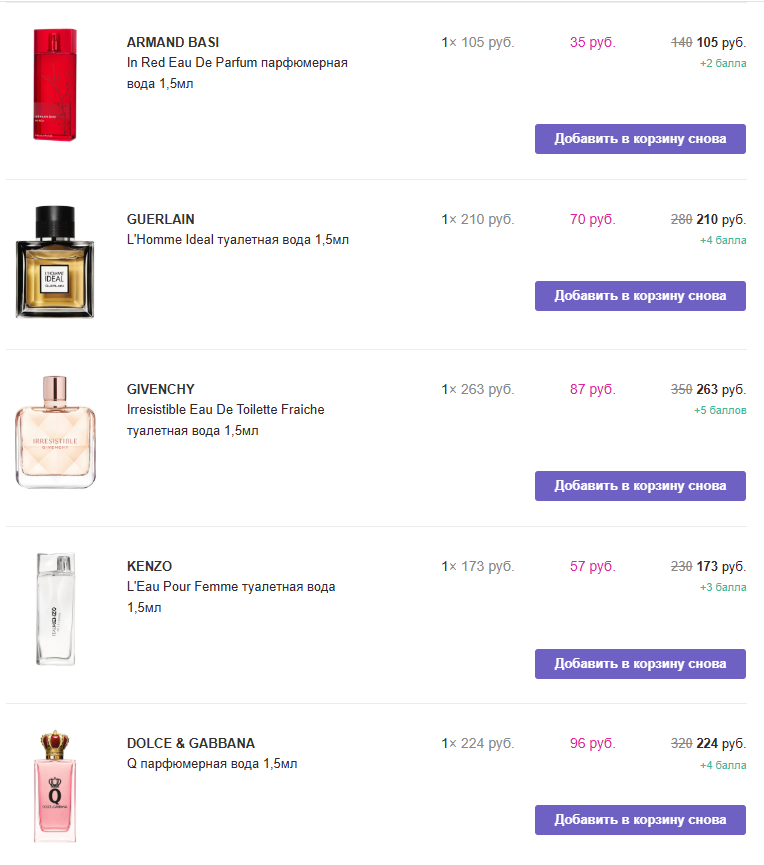Open the ARMAND BASI brand link
Image resolution: width=764 pixels, height=865 pixels.
coord(173,42)
